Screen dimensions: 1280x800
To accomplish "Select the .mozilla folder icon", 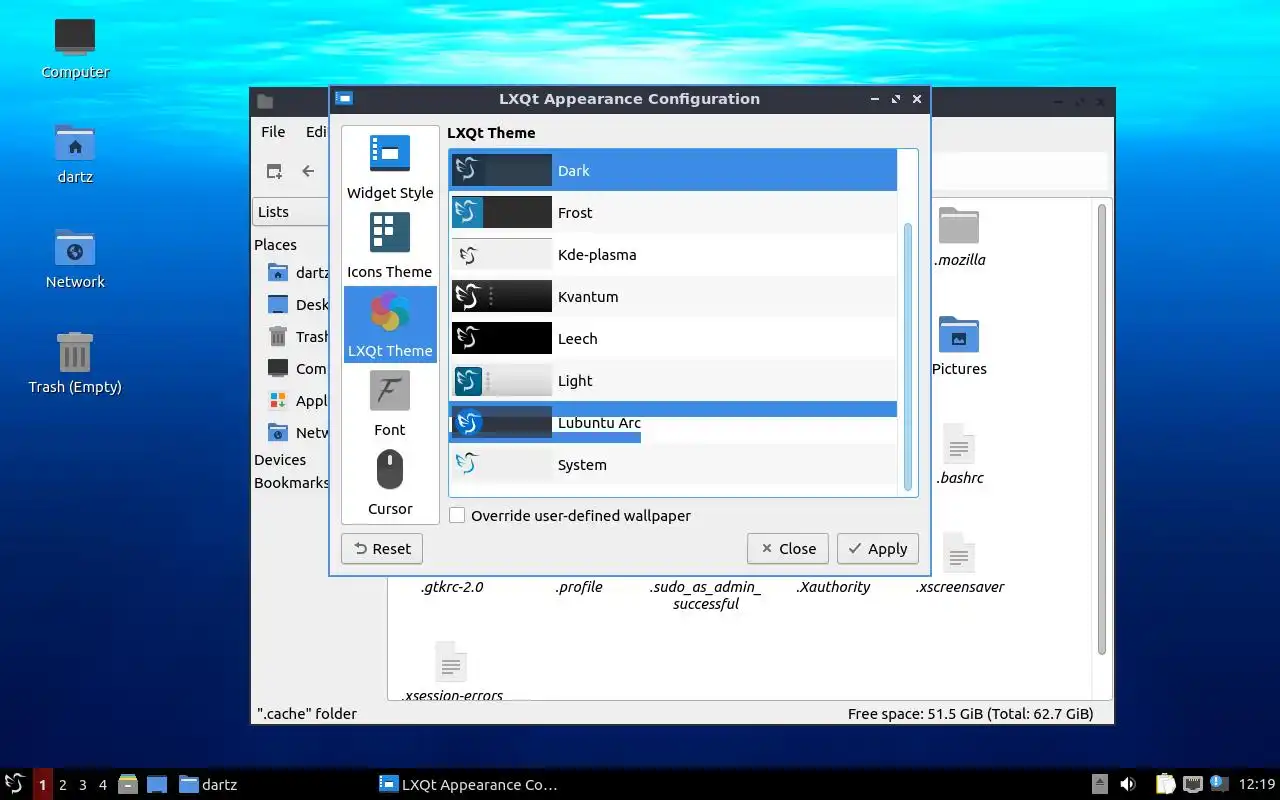I will [x=959, y=226].
